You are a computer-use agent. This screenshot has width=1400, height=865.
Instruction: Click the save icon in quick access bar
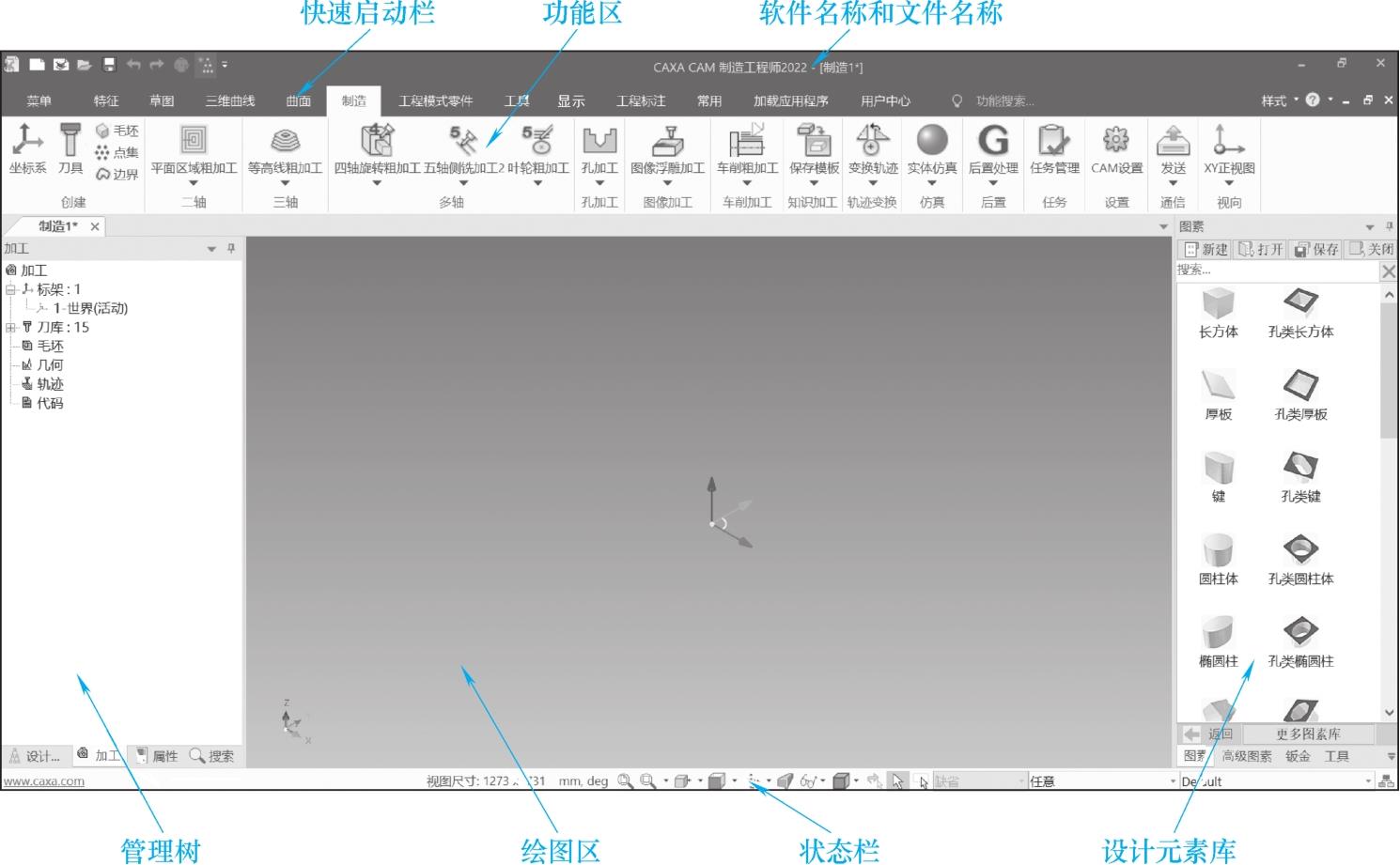[x=109, y=65]
